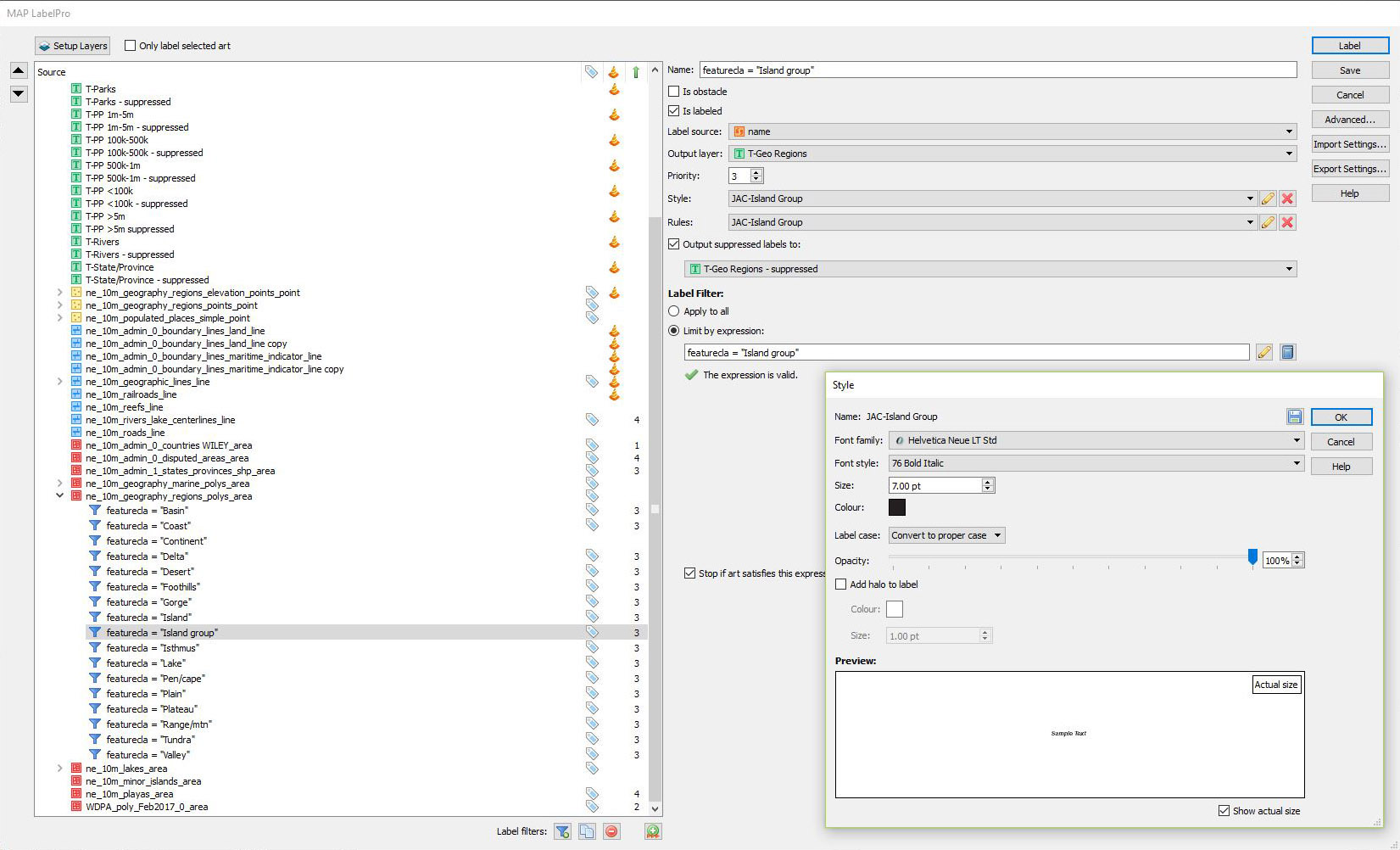
Task: Open the T-Geo Regions - suppressed dropdown
Action: (x=990, y=269)
